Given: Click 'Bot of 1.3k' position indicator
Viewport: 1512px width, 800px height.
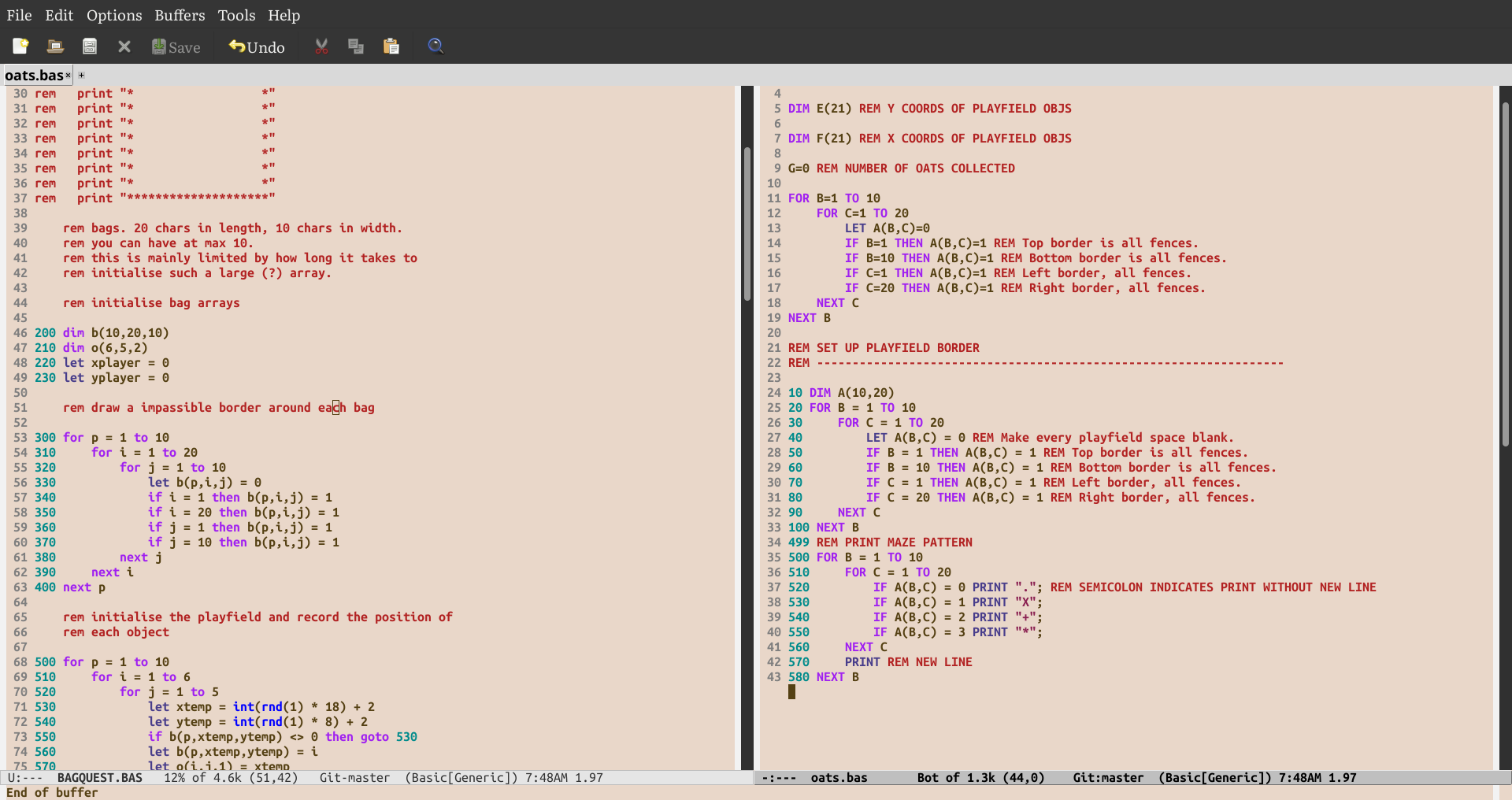Looking at the screenshot, I should click(x=956, y=778).
